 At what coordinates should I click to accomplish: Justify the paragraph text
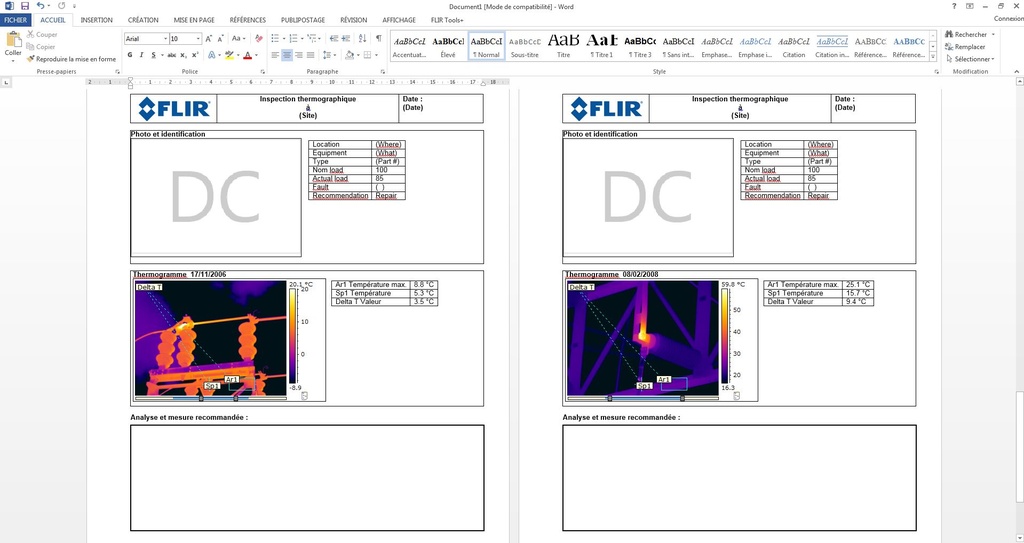[310, 56]
